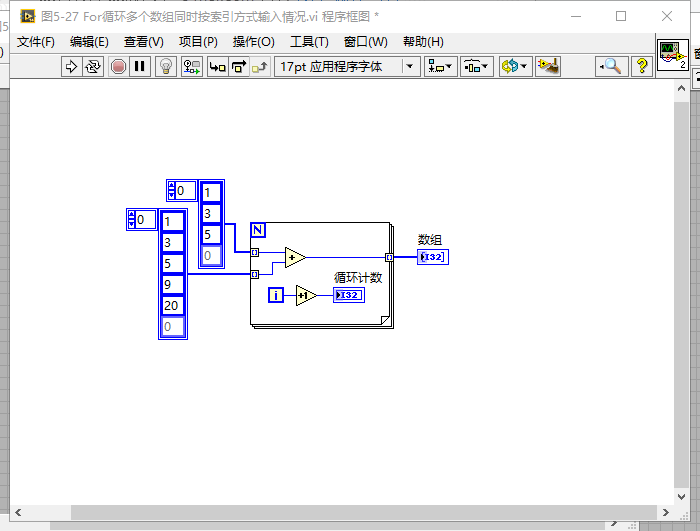
Task: Click the Step Over button
Action: click(239, 67)
